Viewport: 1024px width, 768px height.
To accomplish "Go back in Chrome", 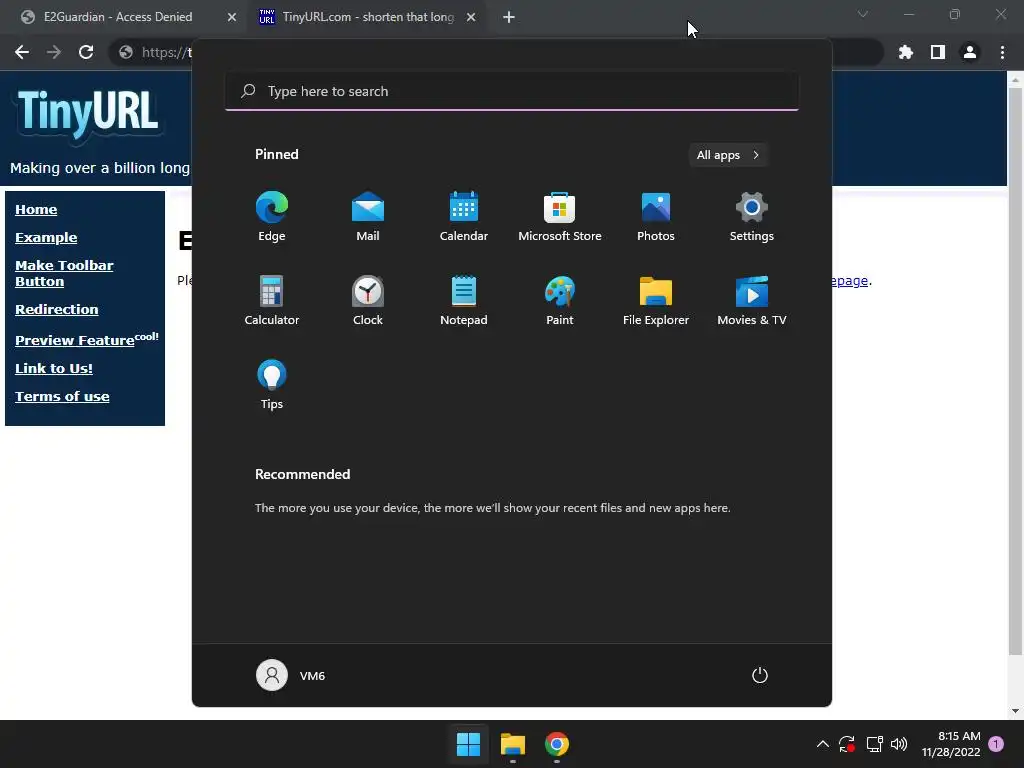I will (x=22, y=52).
